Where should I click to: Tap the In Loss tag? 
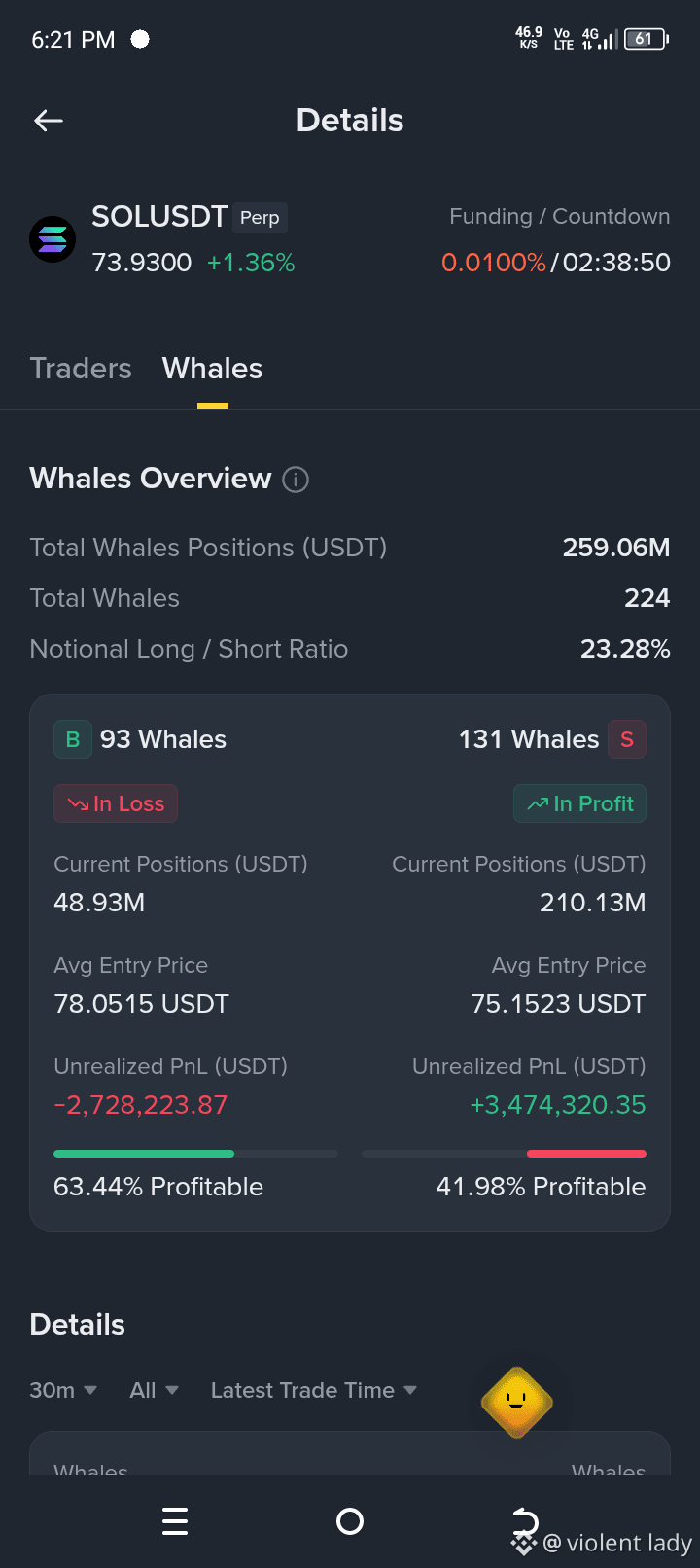116,803
